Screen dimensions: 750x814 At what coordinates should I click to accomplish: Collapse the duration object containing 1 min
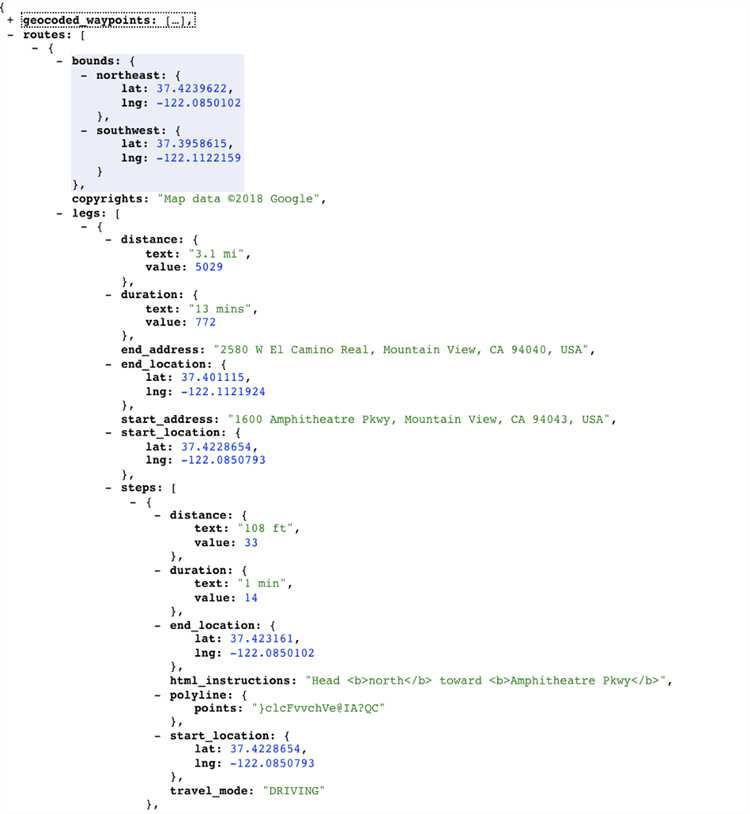[x=157, y=571]
